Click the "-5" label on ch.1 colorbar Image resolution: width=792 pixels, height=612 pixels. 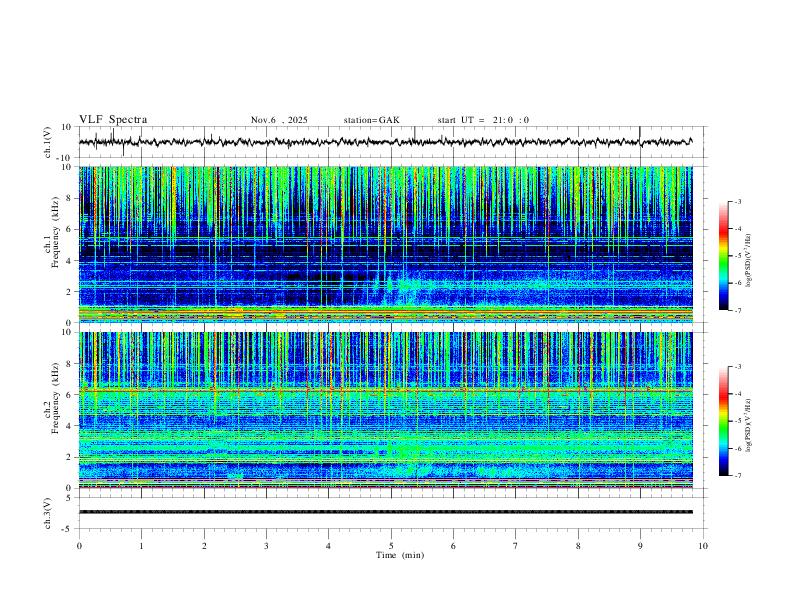(x=737, y=256)
